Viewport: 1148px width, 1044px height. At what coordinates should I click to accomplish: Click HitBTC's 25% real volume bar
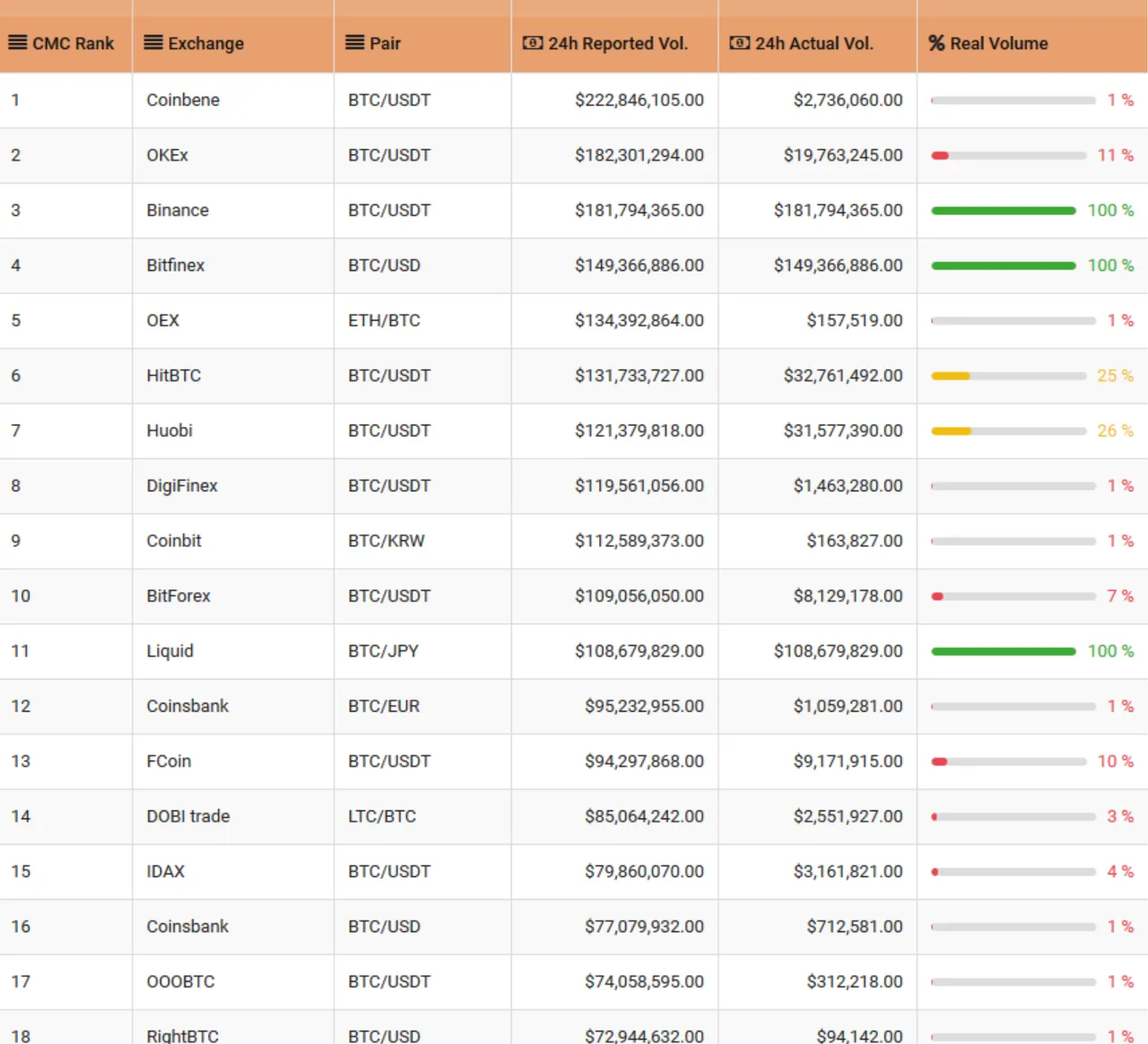tap(1009, 376)
